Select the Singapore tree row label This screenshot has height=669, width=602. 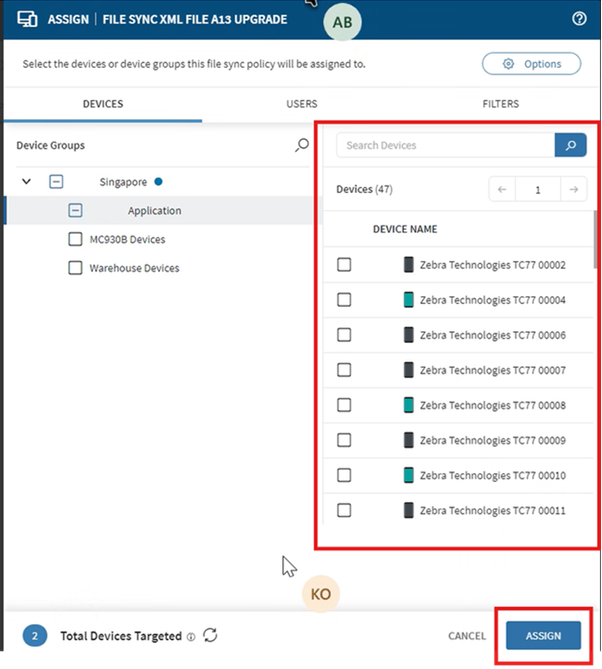(x=123, y=182)
